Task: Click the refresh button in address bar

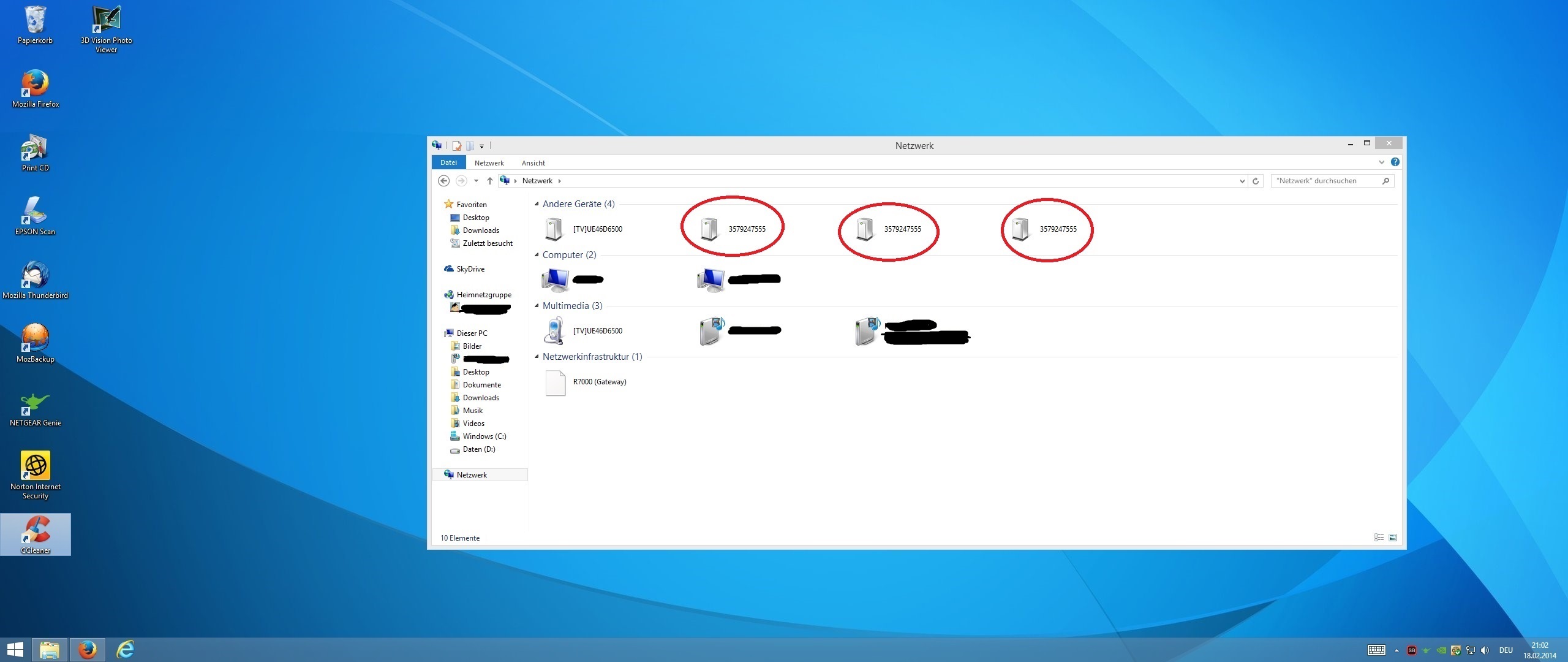Action: [x=1256, y=181]
